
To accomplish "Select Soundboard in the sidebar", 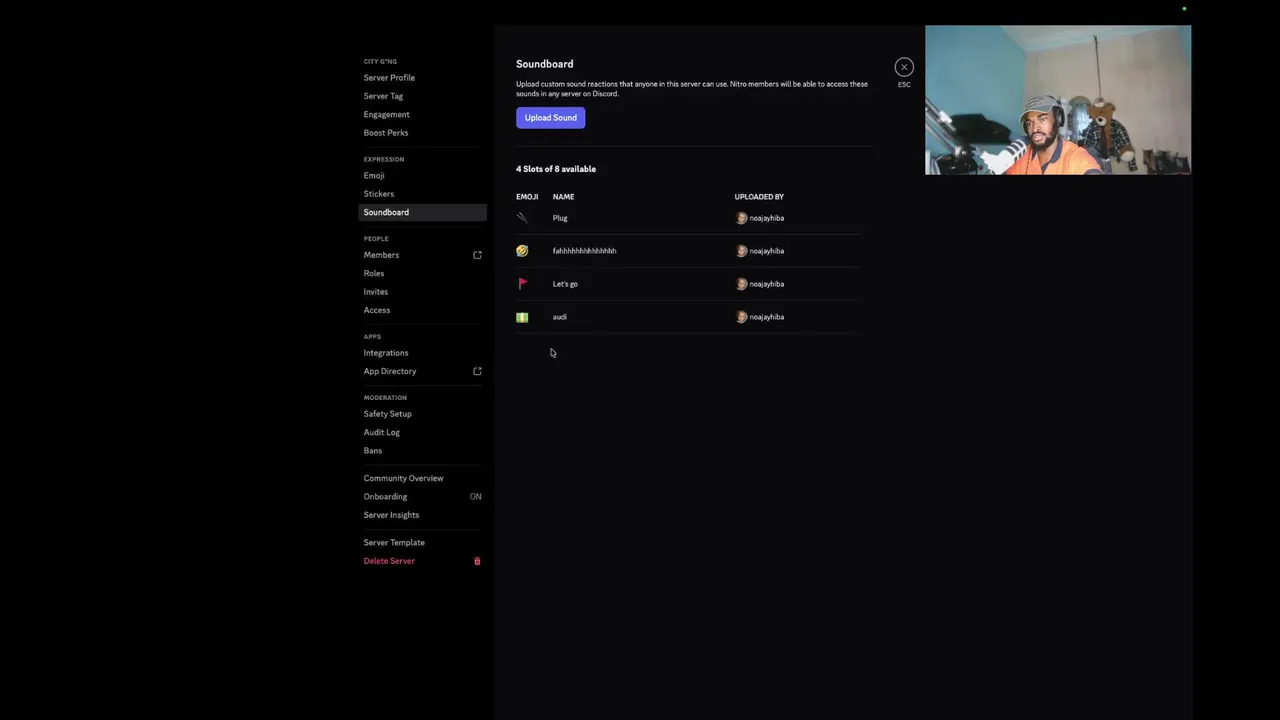I will coord(423,212).
